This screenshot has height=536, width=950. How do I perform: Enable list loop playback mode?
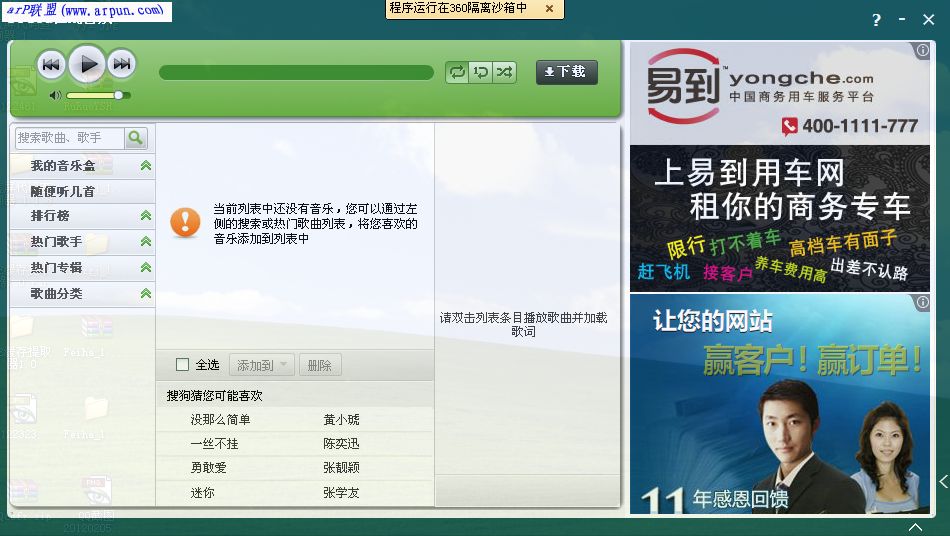point(457,72)
